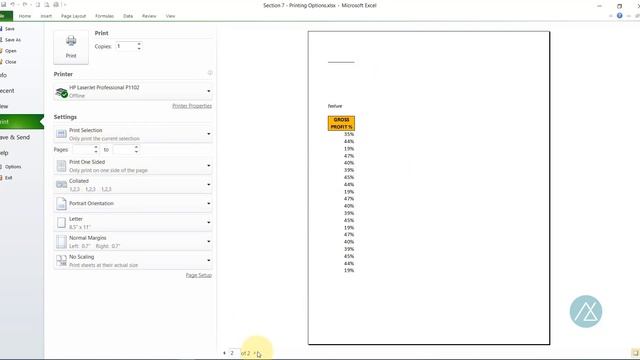Switch to the Insert ribbon tab
Image resolution: width=640 pixels, height=360 pixels.
pos(46,16)
